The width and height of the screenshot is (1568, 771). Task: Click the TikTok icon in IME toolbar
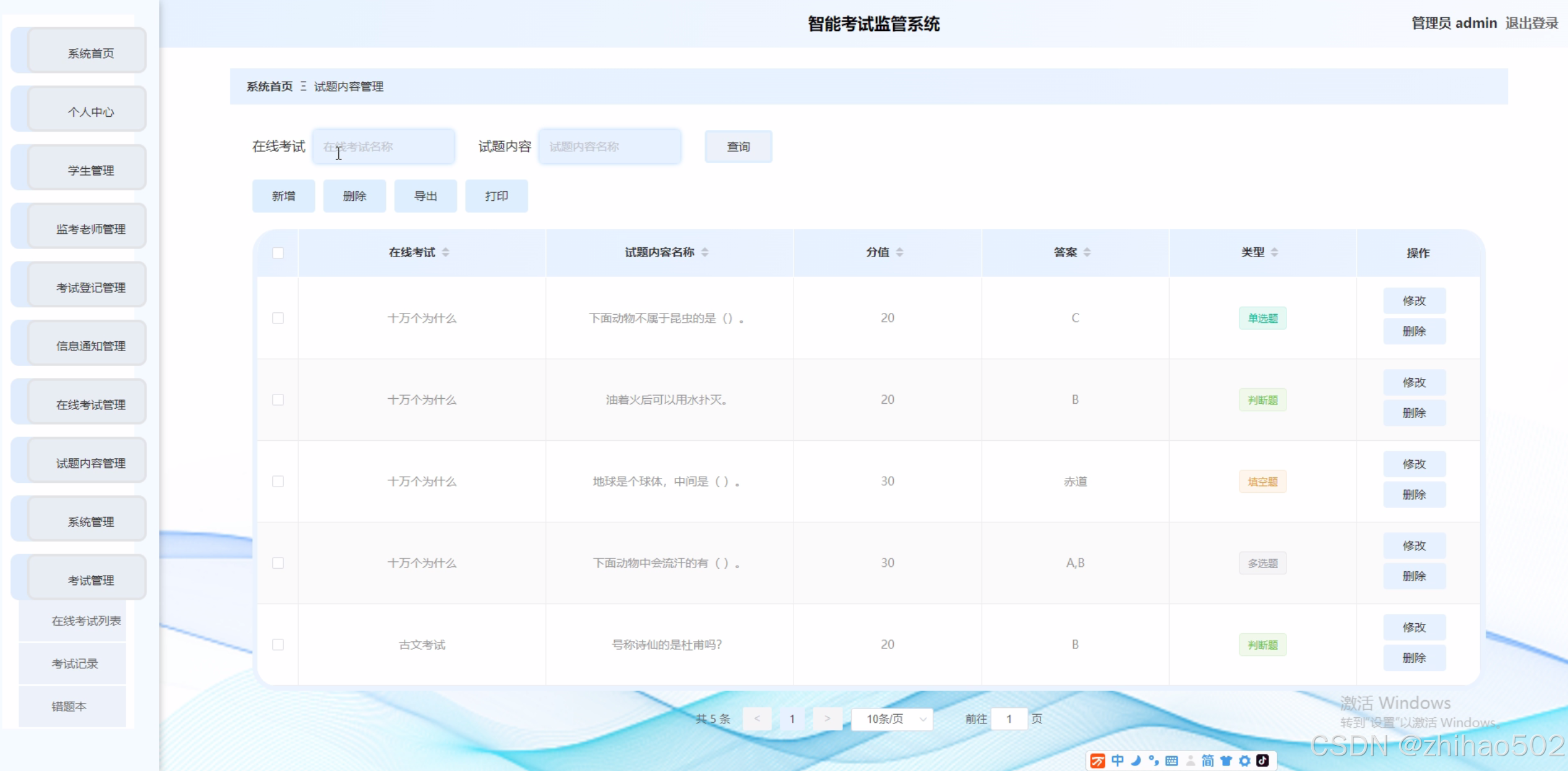(x=1262, y=760)
